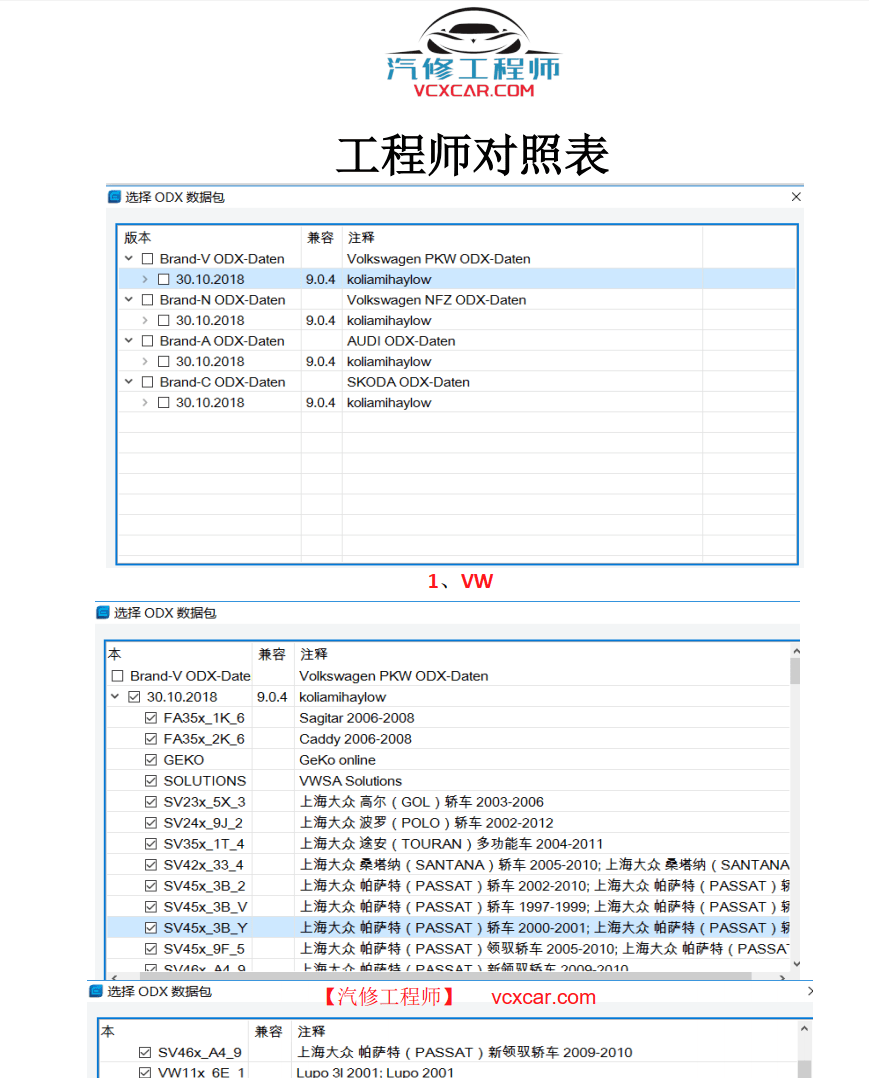Screen dimensions: 869x1078
Task: Click the 注释 column header
Action: pyautogui.click(x=360, y=237)
